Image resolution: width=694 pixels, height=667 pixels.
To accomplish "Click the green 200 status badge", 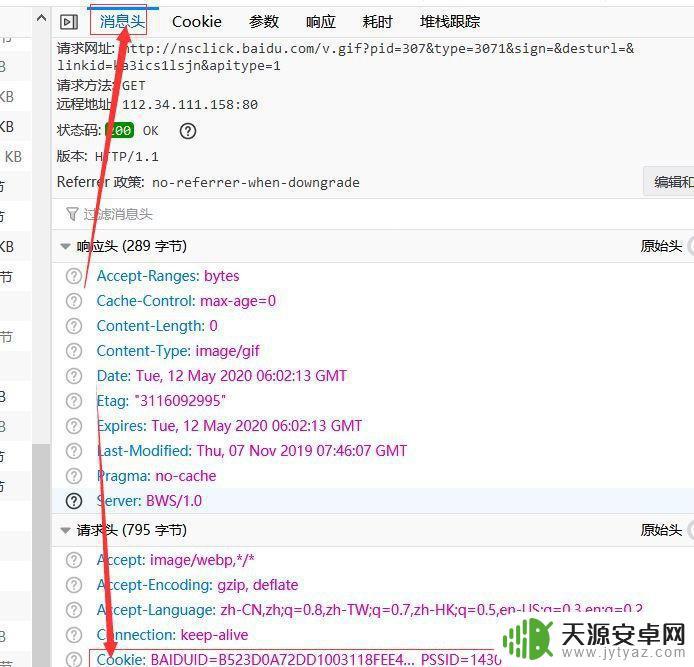I will (x=120, y=131).
